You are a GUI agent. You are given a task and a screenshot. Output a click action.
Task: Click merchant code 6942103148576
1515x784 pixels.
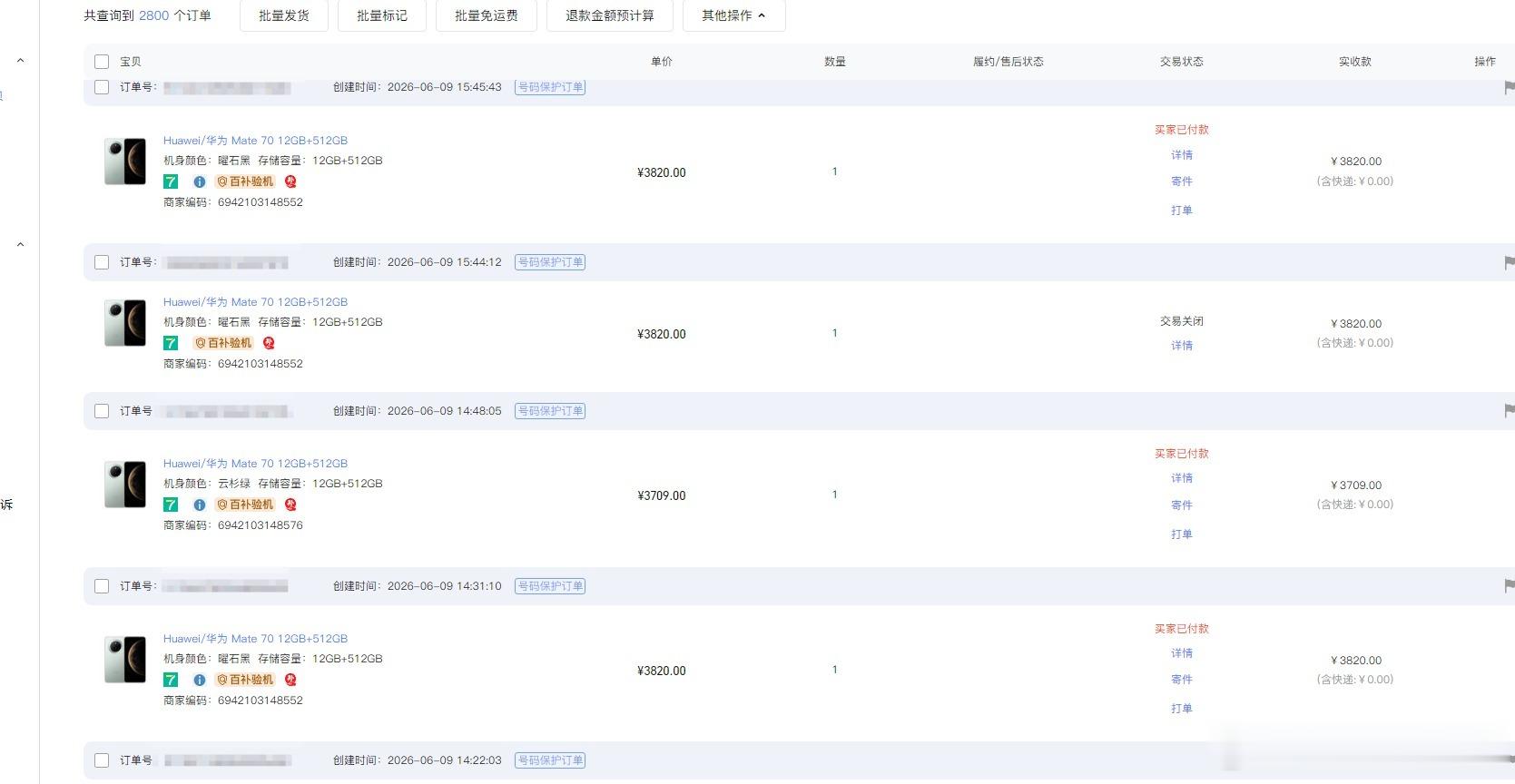point(261,525)
